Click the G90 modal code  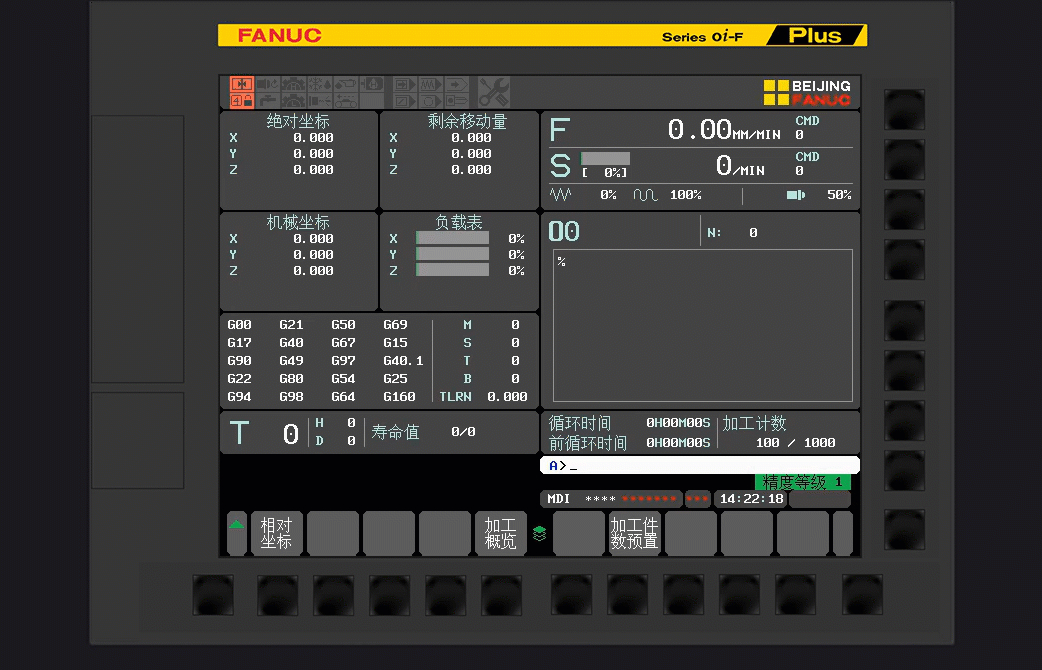coord(239,360)
